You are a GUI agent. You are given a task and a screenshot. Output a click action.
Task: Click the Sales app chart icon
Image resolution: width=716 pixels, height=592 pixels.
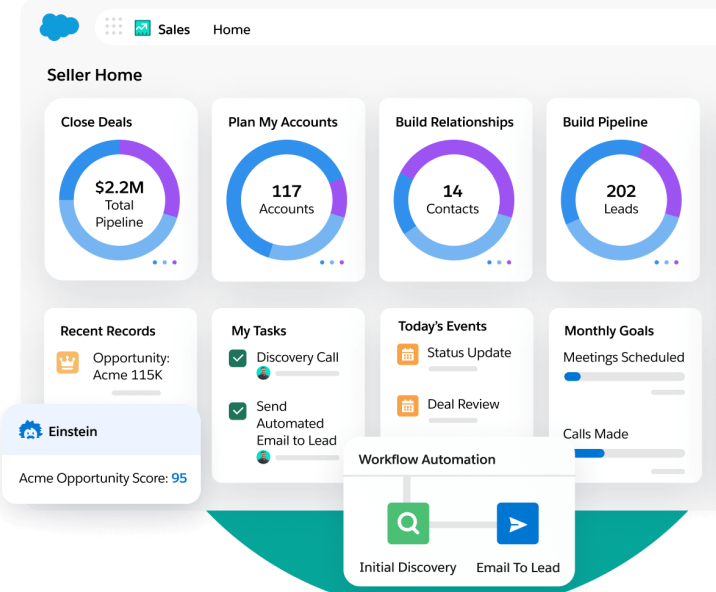tap(142, 28)
